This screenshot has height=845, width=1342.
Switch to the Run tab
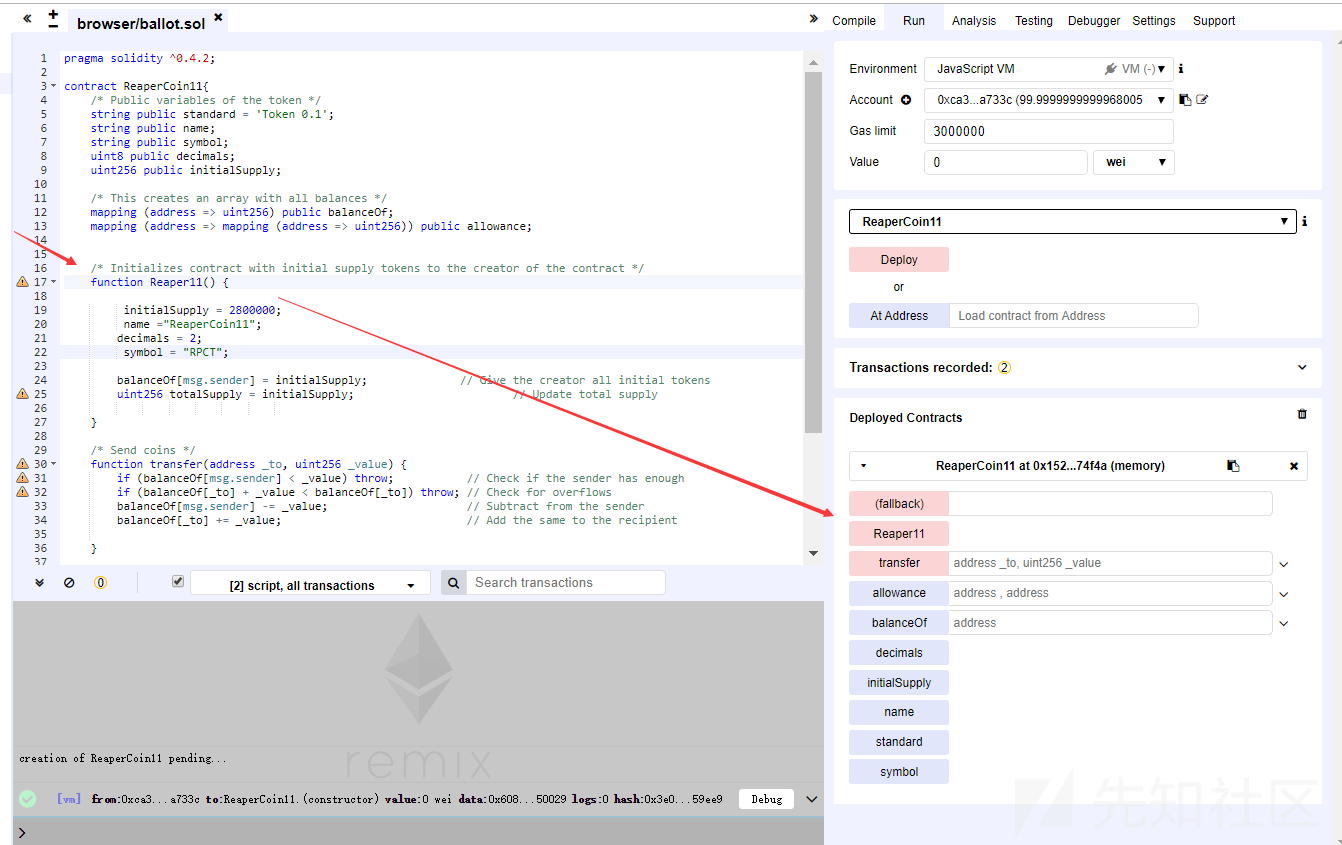[914, 20]
